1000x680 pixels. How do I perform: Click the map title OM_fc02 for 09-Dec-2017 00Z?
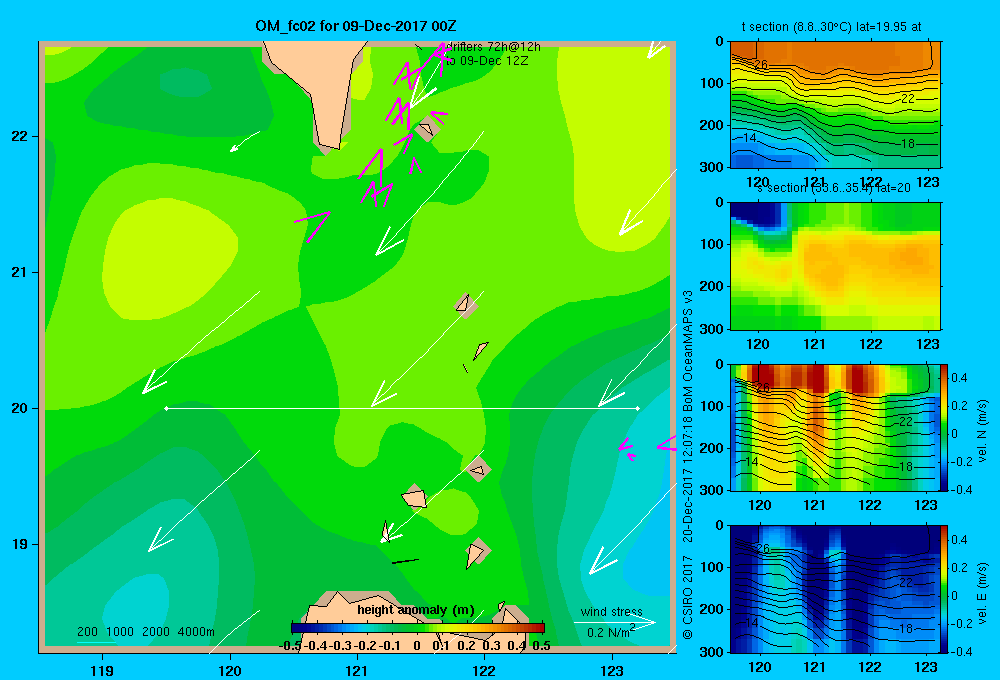click(356, 26)
